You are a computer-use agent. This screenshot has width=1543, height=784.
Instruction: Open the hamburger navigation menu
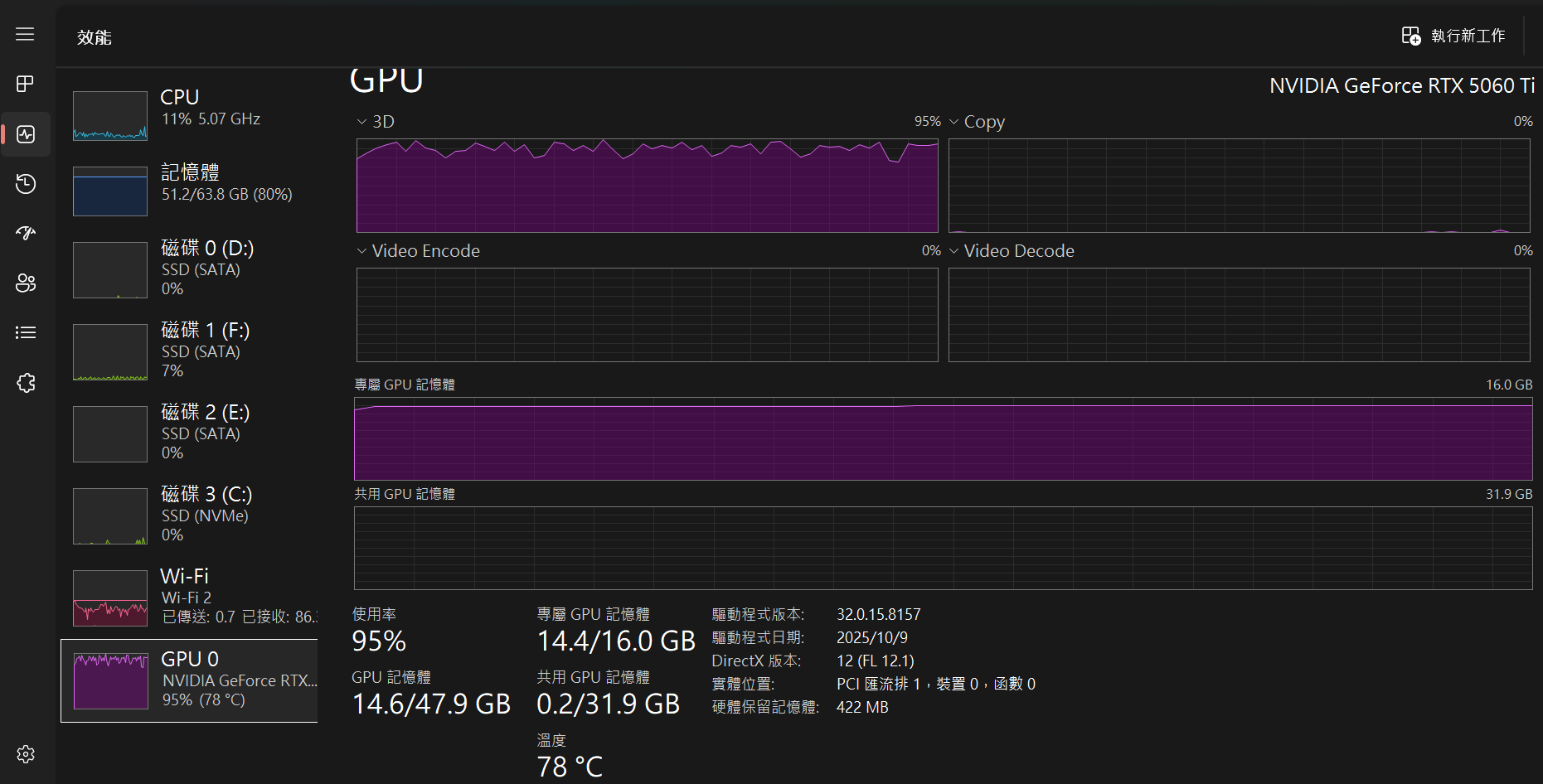[x=25, y=34]
